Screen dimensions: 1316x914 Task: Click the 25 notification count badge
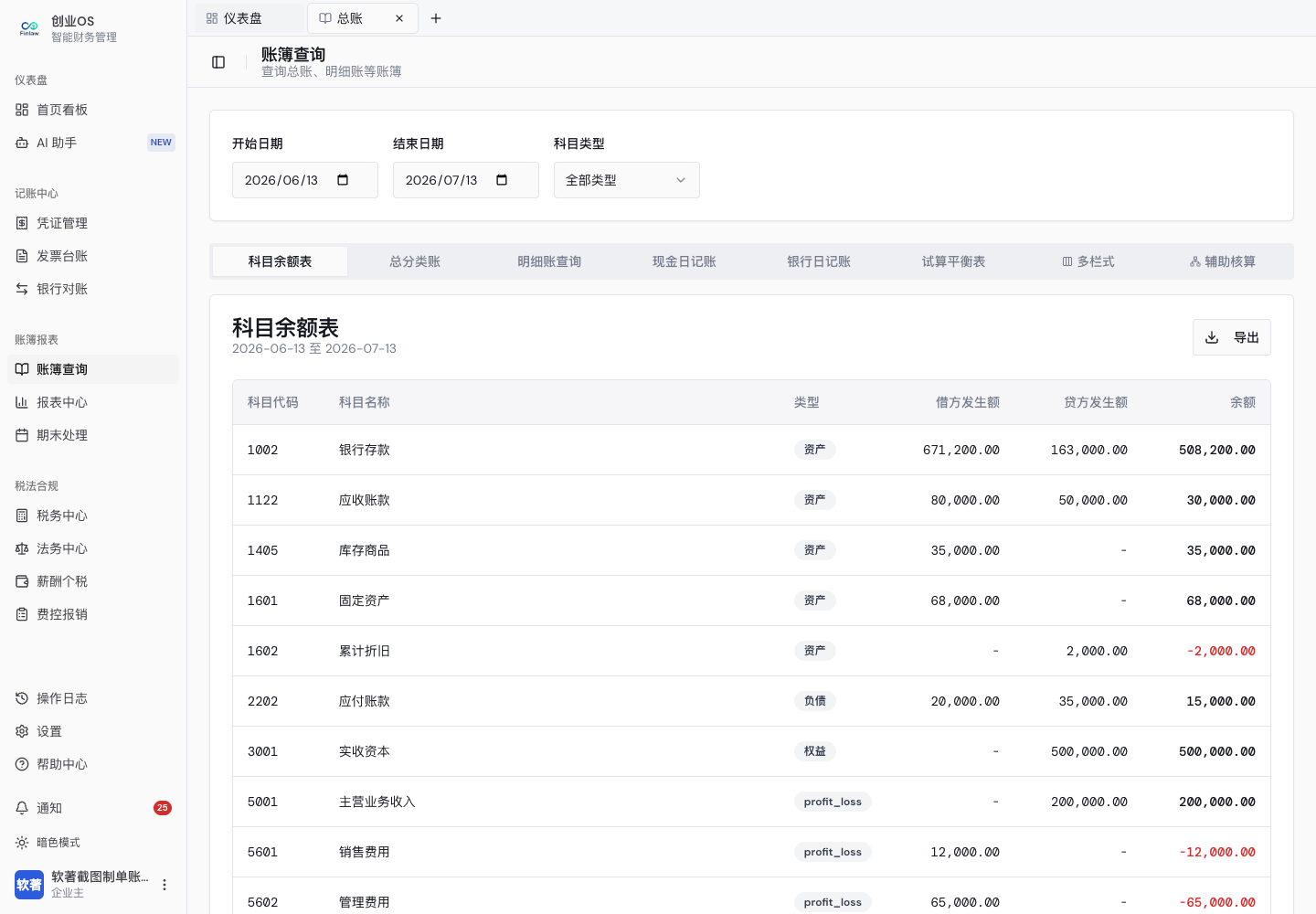(x=163, y=808)
